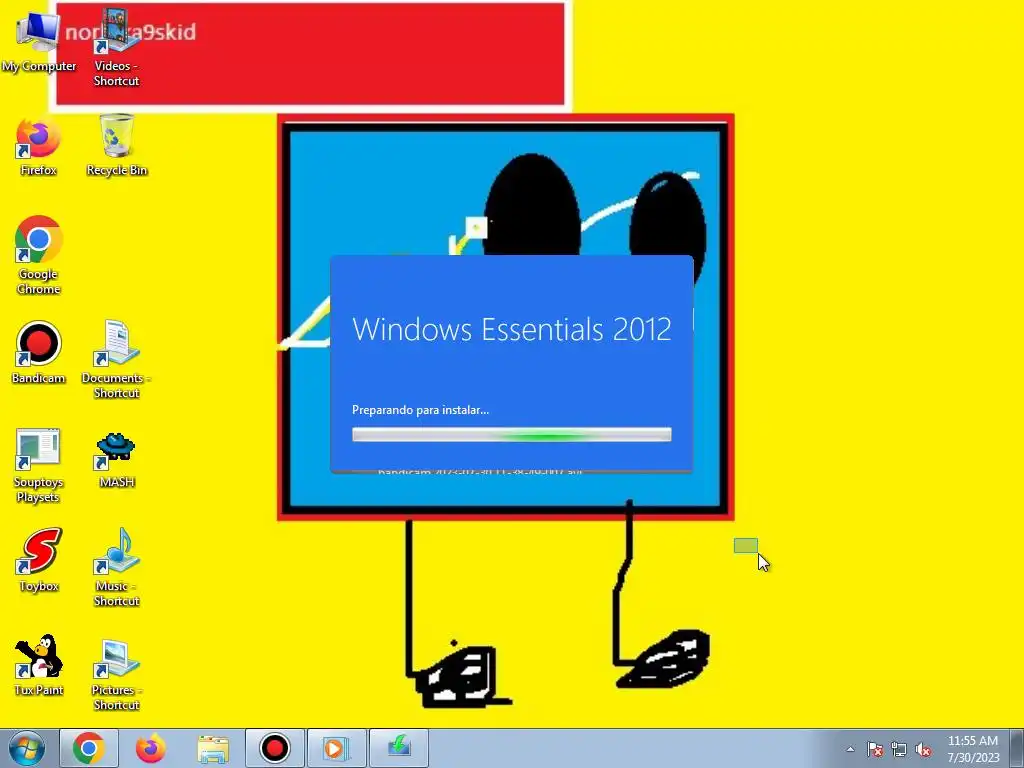Image resolution: width=1024 pixels, height=768 pixels.
Task: Switch to Bandicam in the taskbar
Action: click(x=275, y=748)
